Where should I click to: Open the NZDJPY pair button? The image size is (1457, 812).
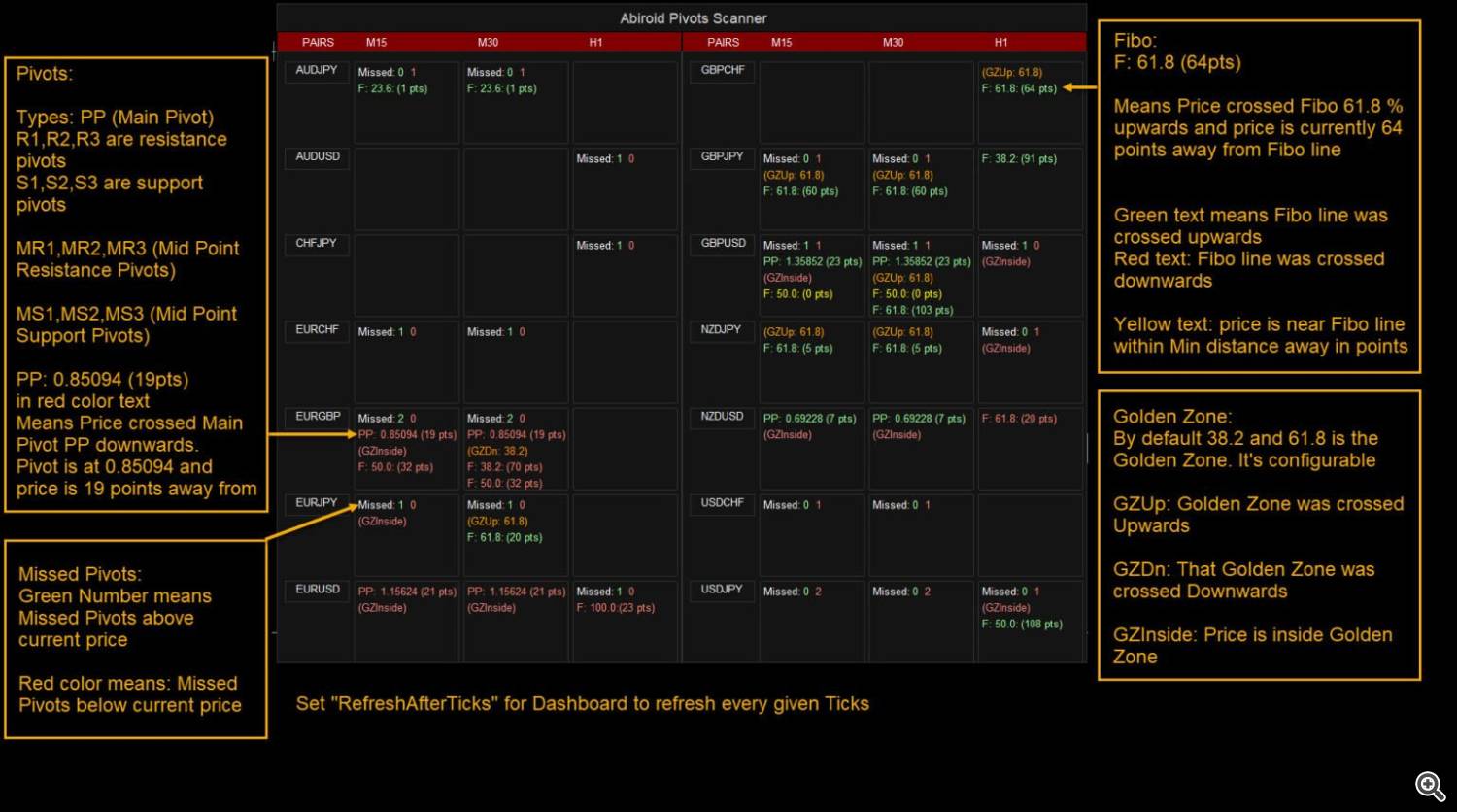pyautogui.click(x=722, y=330)
